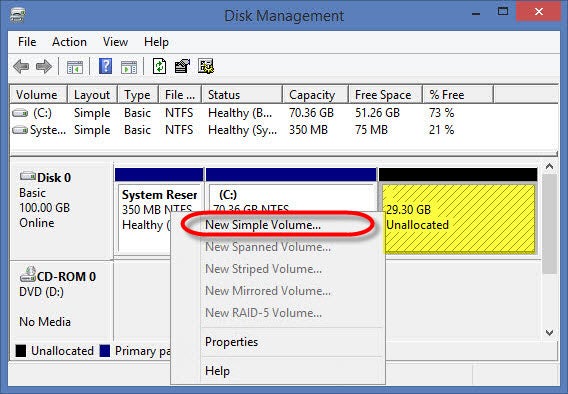Open the File menu
The image size is (568, 394).
[27, 42]
